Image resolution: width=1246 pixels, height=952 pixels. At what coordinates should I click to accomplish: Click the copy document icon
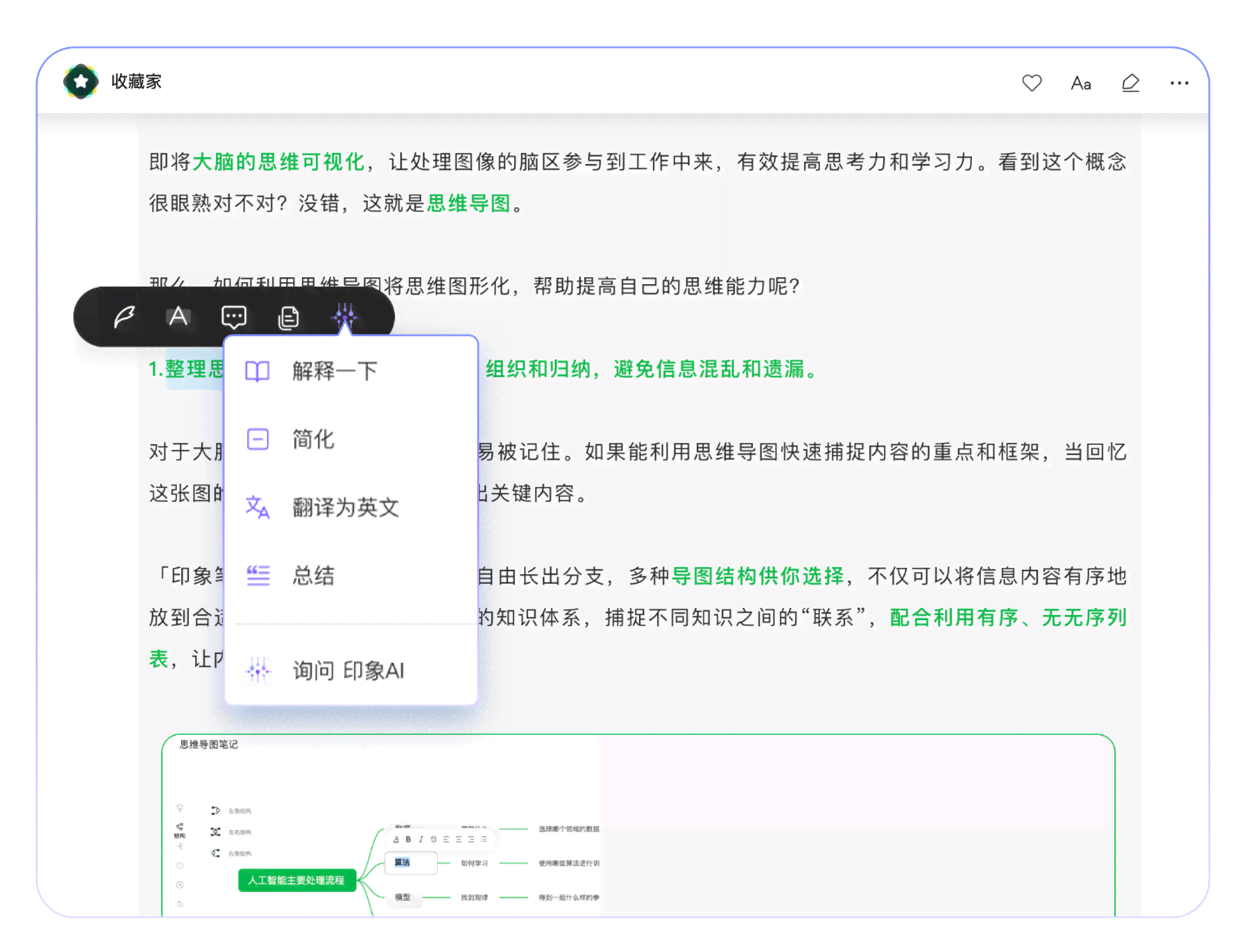pyautogui.click(x=288, y=317)
